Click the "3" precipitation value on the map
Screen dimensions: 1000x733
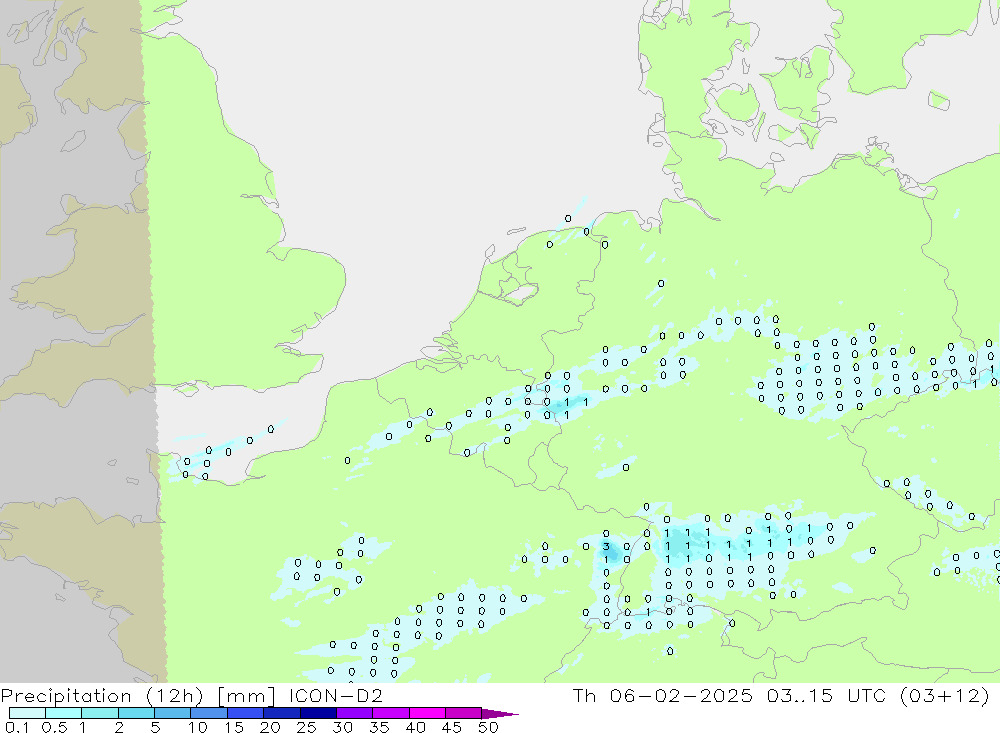pos(606,547)
